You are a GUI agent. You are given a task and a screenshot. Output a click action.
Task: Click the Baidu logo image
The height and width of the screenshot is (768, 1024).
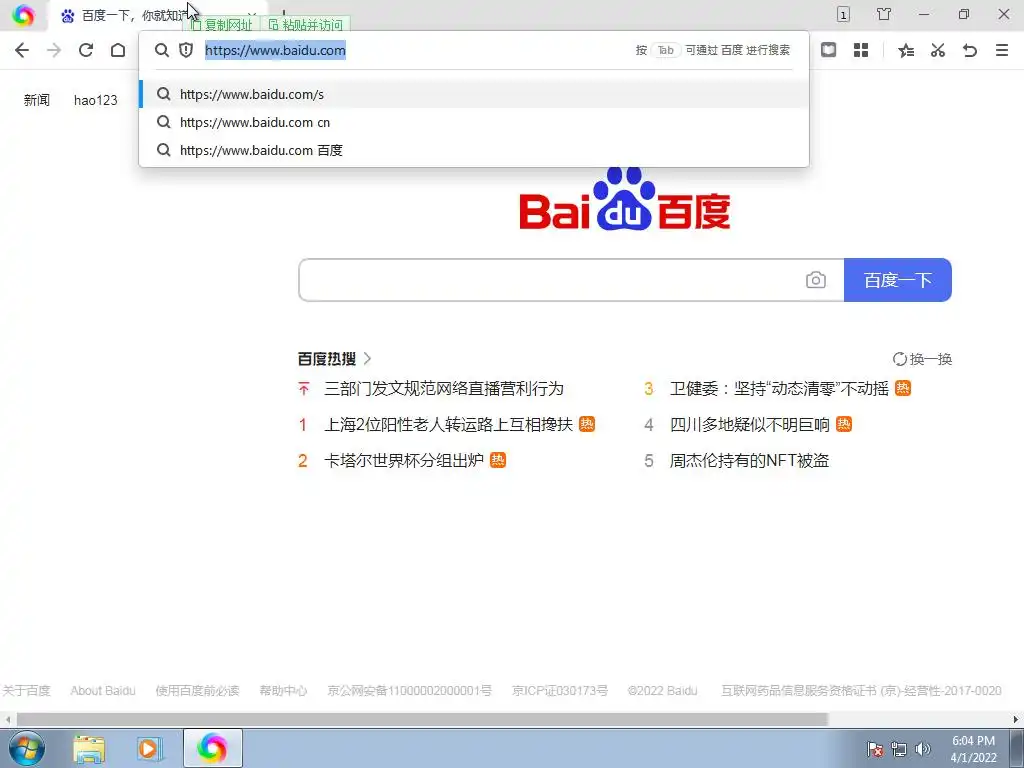(x=624, y=199)
